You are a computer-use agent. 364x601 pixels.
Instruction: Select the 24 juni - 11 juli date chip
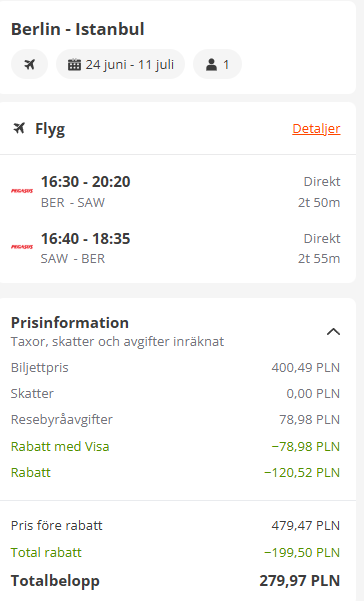[x=120, y=64]
